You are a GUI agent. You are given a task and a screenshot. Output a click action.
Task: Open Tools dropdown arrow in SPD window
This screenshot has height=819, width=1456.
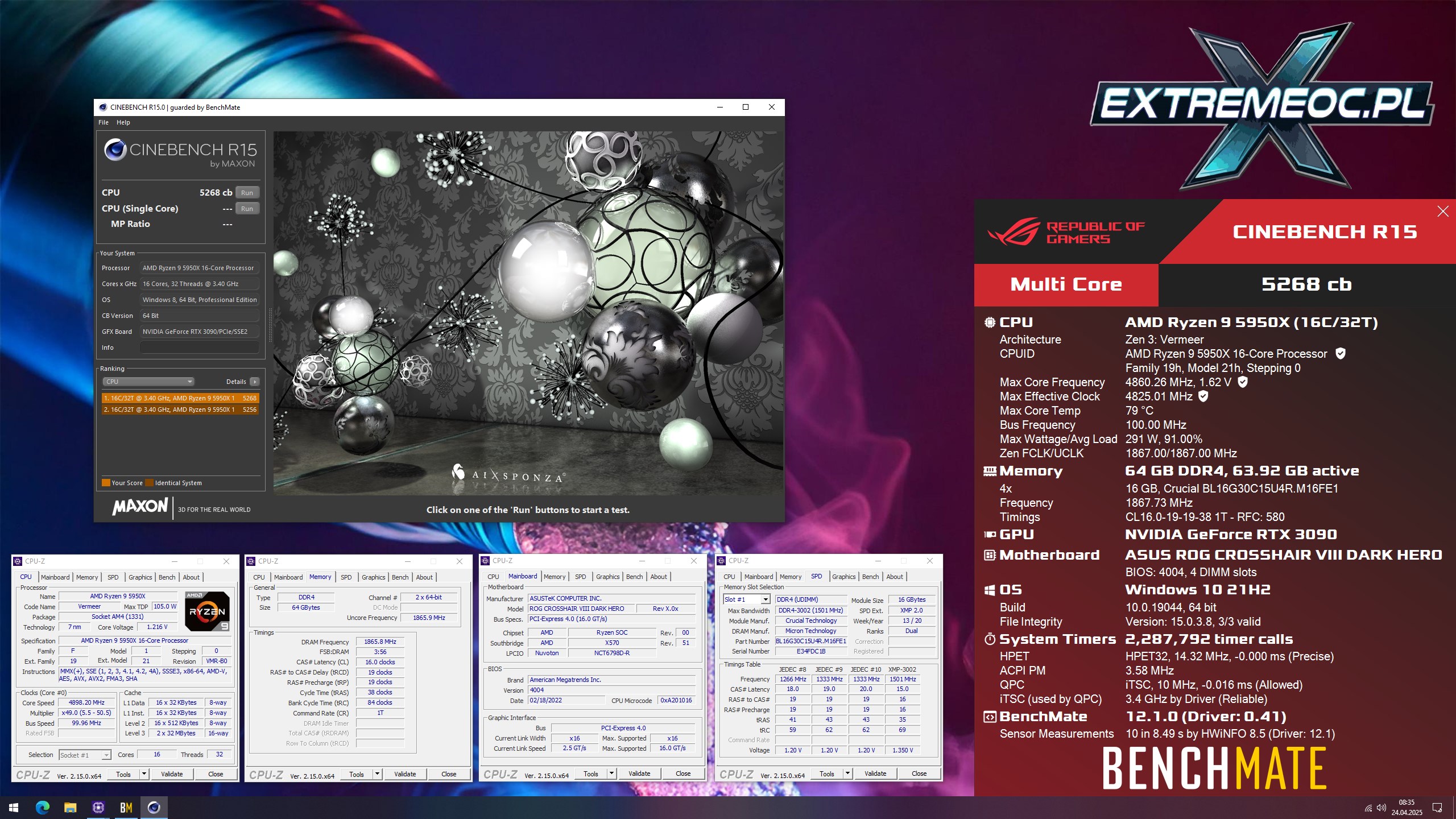[x=847, y=773]
